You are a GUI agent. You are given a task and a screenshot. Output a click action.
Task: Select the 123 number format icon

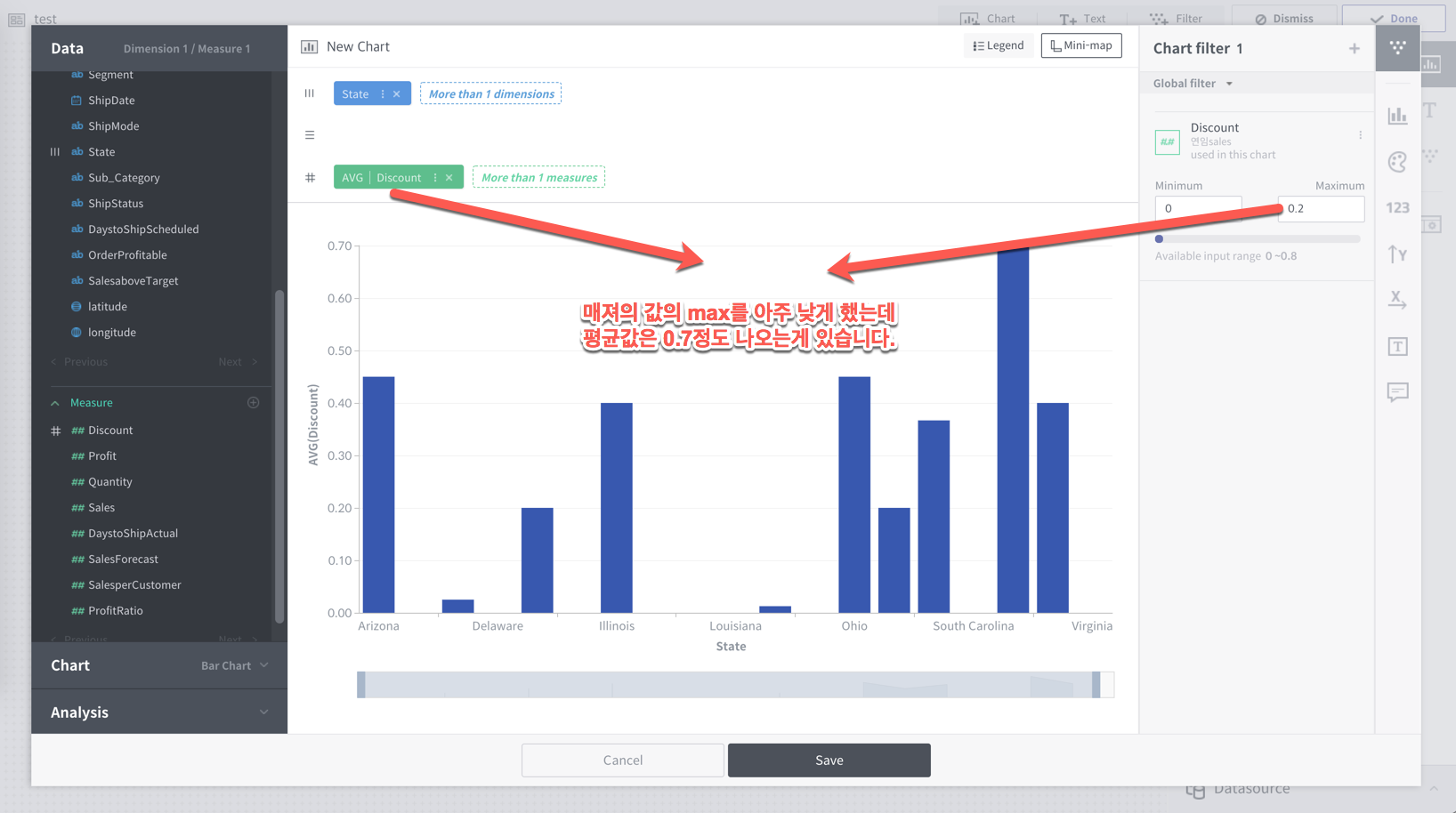coord(1397,207)
